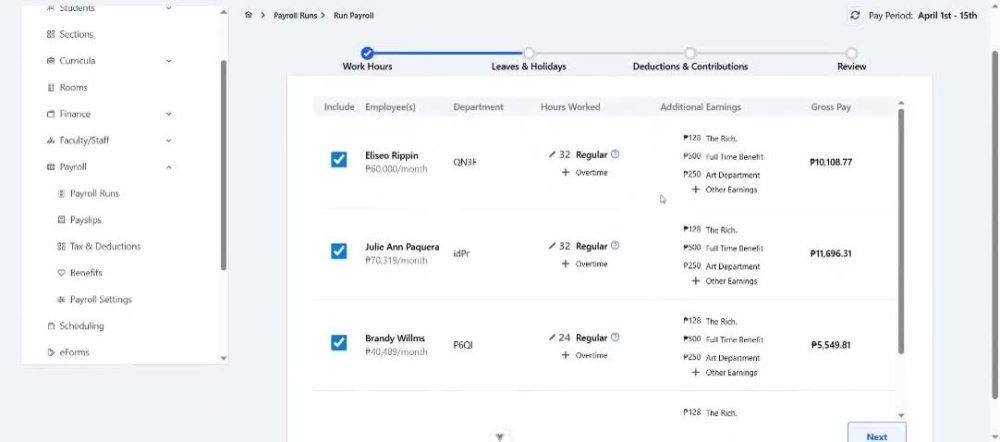The height and width of the screenshot is (442, 1000).
Task: Expand the Faculty/Staff sidebar chevron
Action: click(x=168, y=140)
